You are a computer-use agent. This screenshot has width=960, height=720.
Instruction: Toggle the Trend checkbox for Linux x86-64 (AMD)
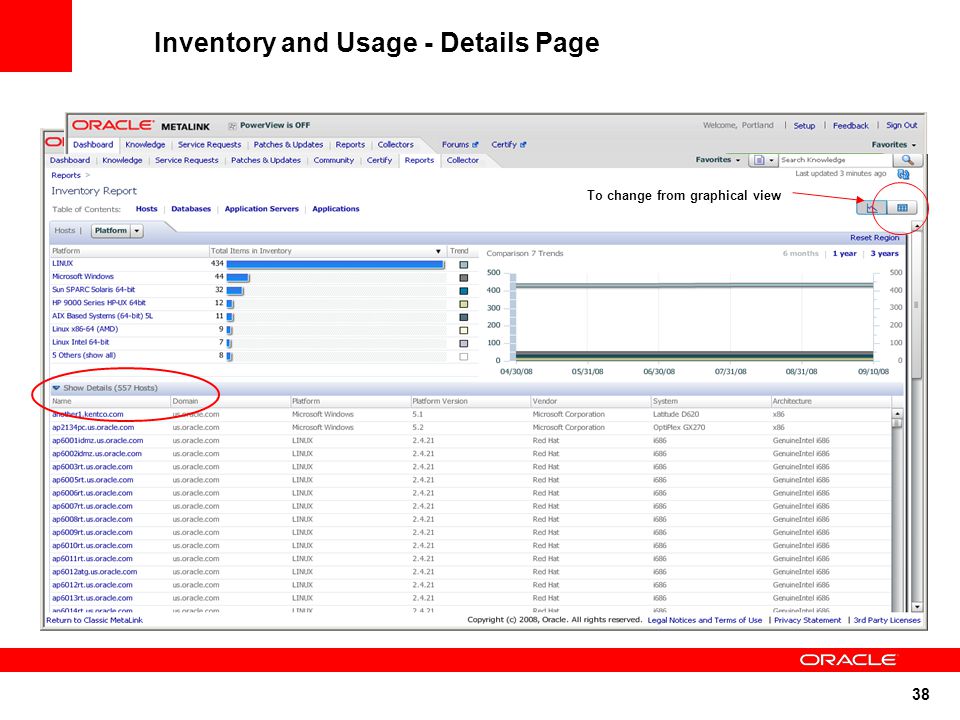click(463, 330)
